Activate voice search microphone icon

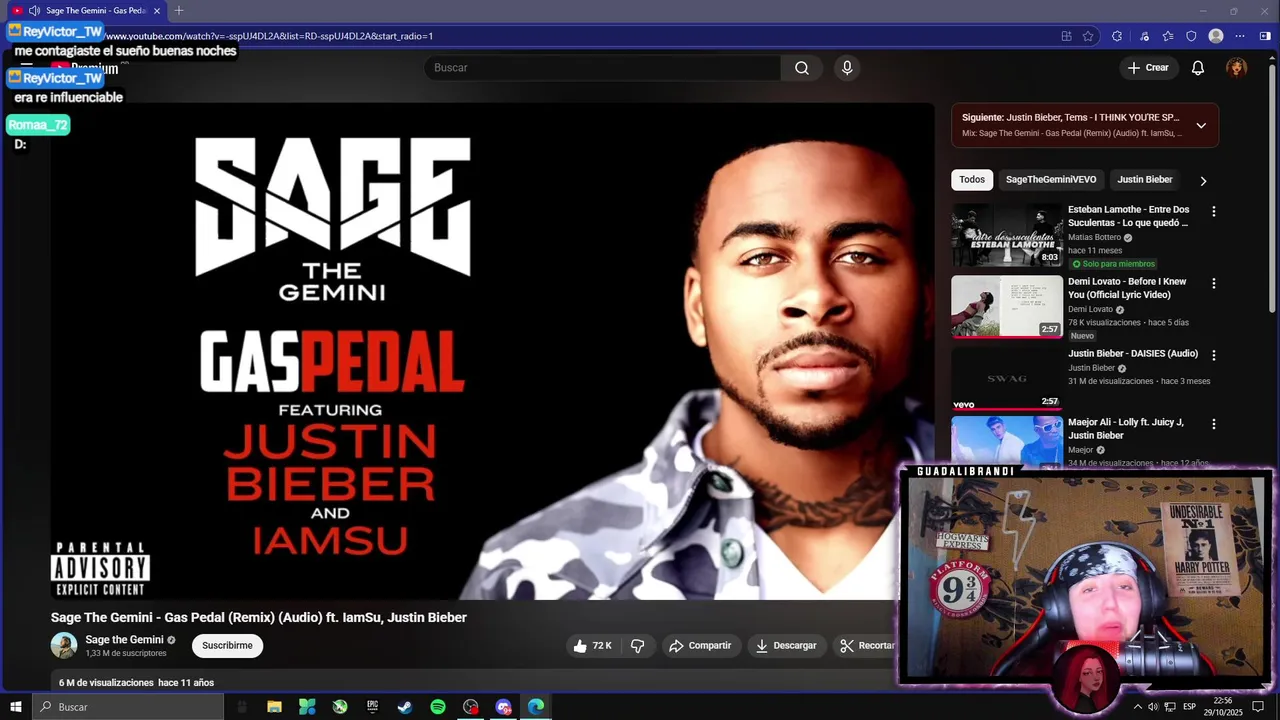click(847, 68)
